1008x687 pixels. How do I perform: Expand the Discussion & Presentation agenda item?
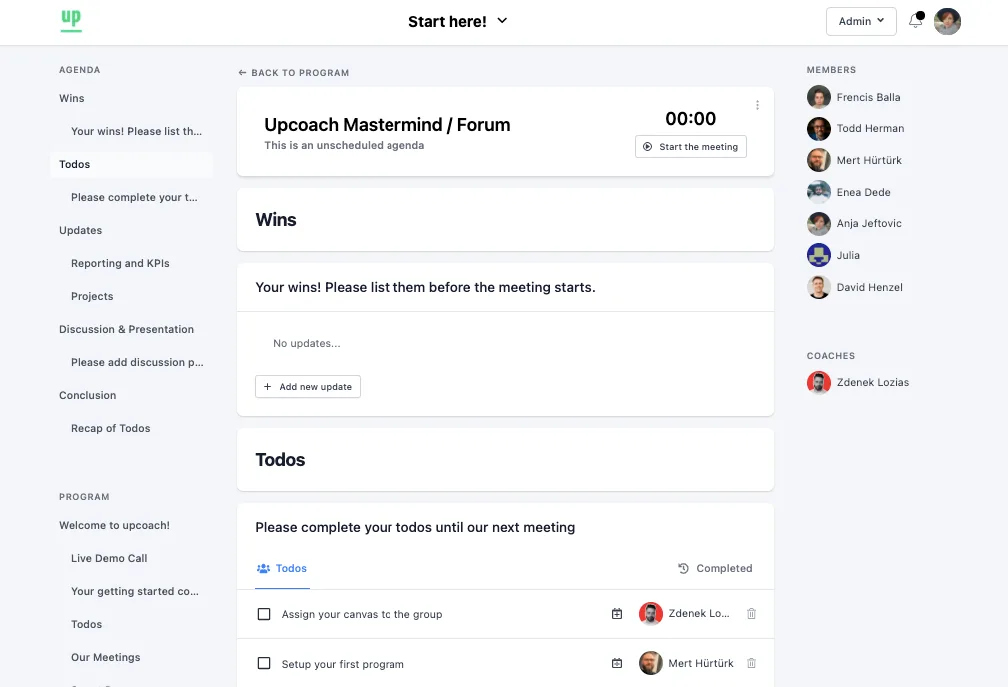(126, 329)
